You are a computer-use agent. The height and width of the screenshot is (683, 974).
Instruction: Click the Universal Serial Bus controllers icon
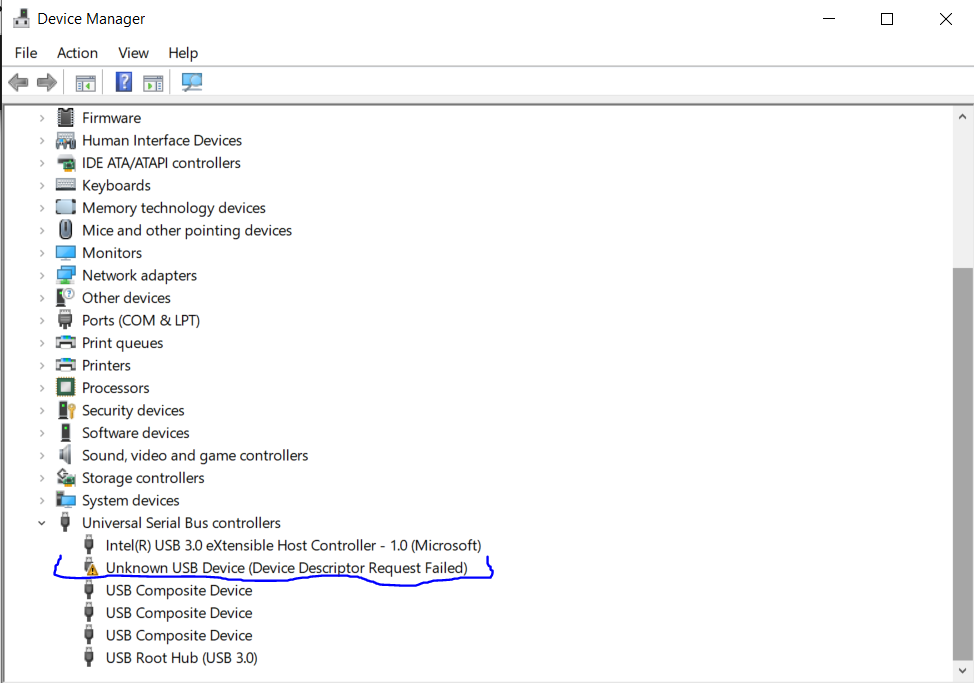coord(65,522)
